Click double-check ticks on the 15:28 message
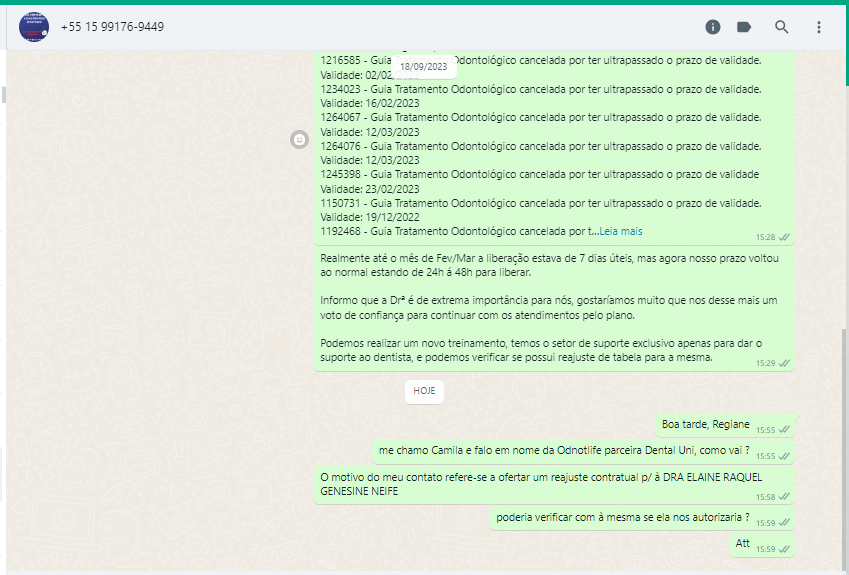This screenshot has width=849, height=575. 785,237
